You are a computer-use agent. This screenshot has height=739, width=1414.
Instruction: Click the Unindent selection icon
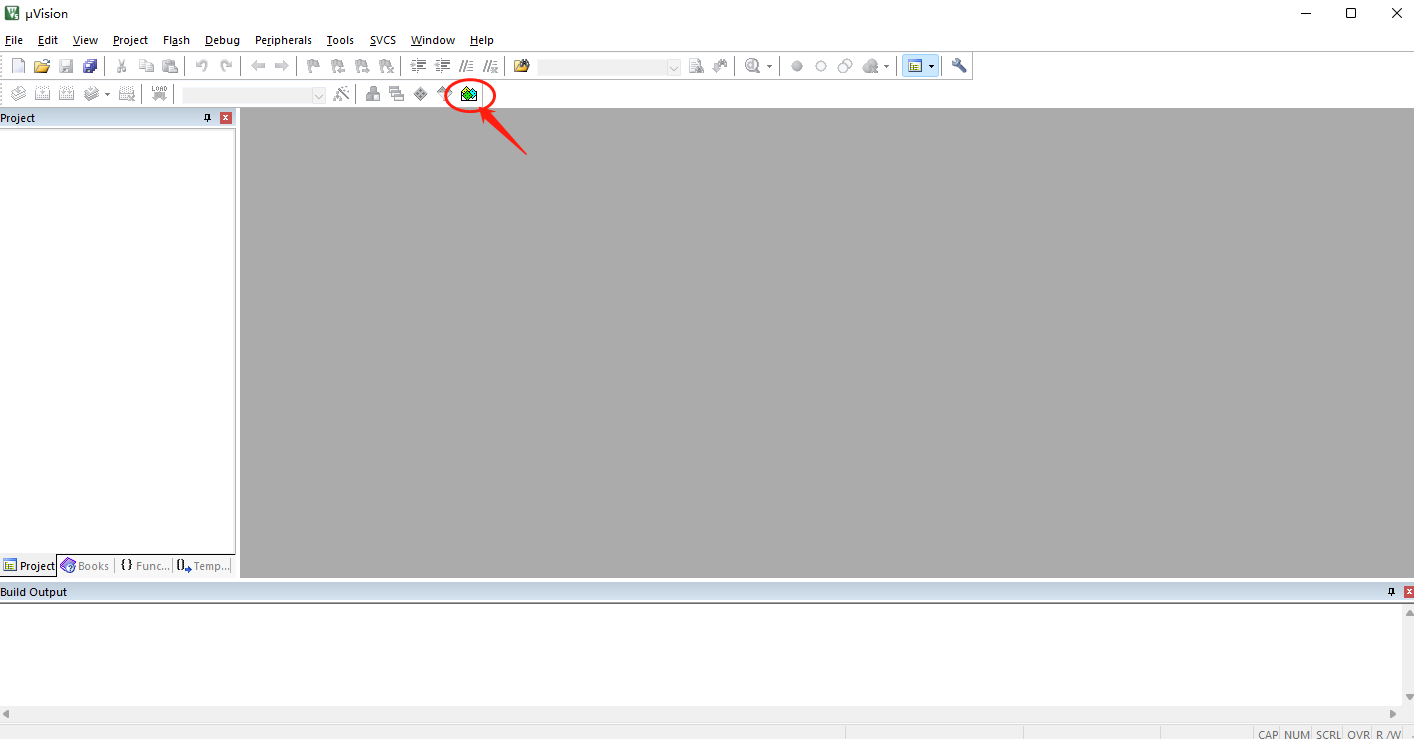coord(442,66)
